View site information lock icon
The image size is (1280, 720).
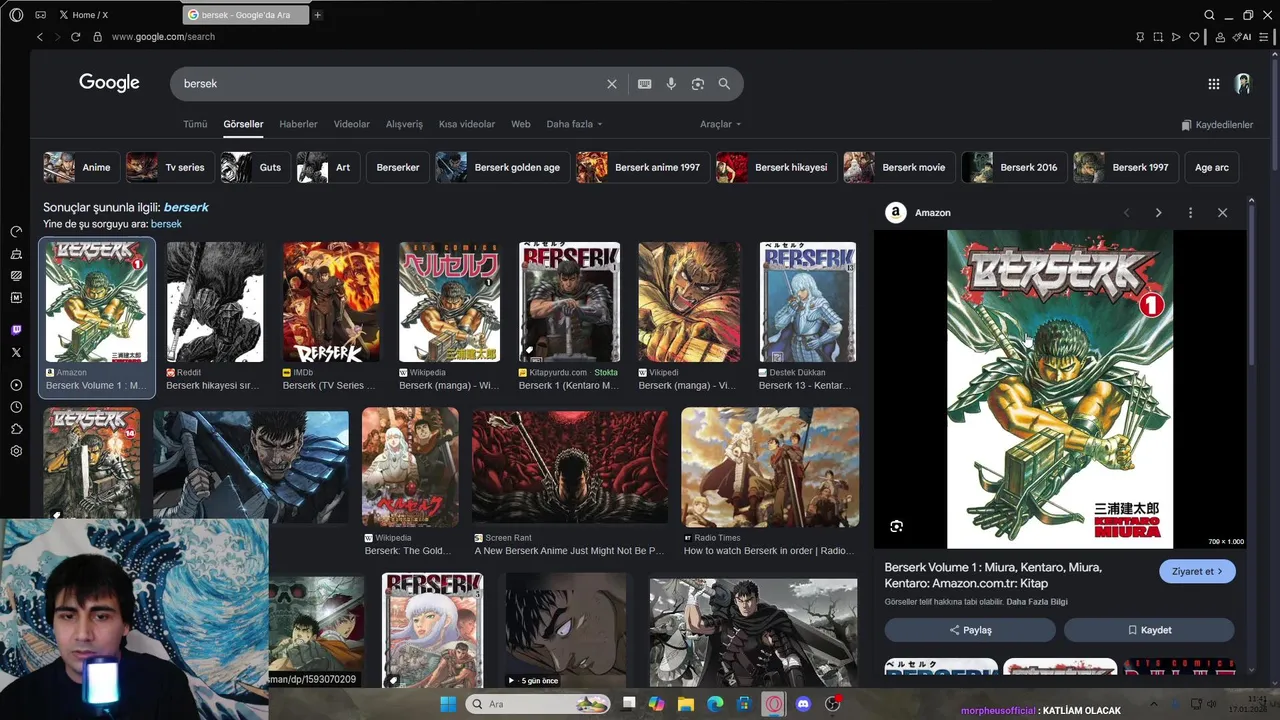point(97,37)
